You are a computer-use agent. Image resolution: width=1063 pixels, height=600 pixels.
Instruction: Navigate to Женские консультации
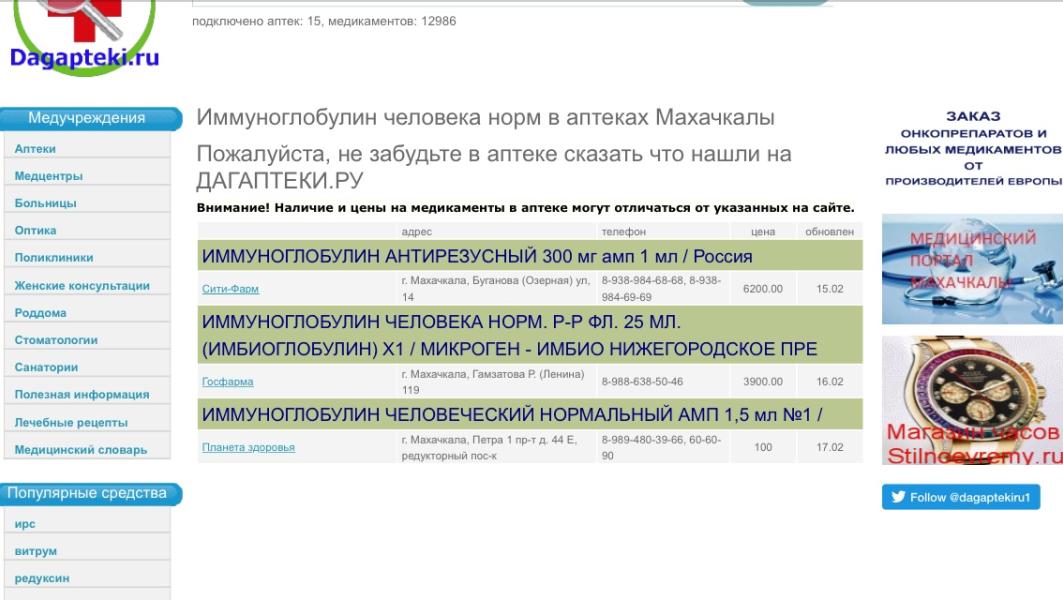tap(82, 286)
